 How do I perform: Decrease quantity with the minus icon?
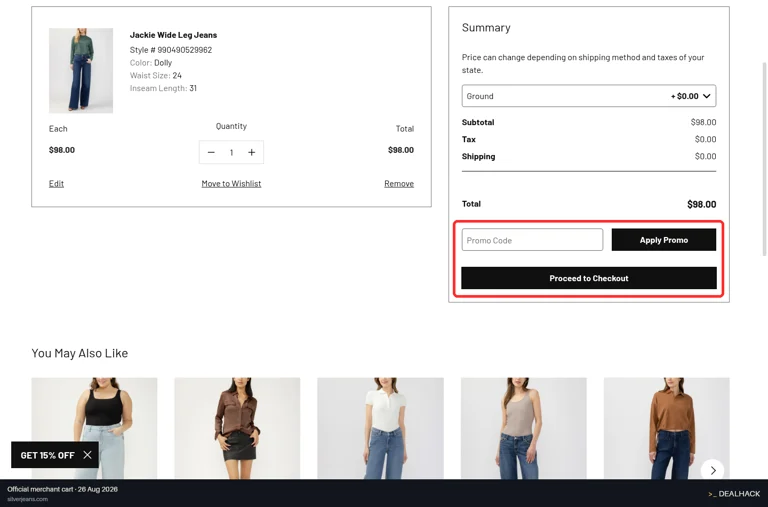211,152
